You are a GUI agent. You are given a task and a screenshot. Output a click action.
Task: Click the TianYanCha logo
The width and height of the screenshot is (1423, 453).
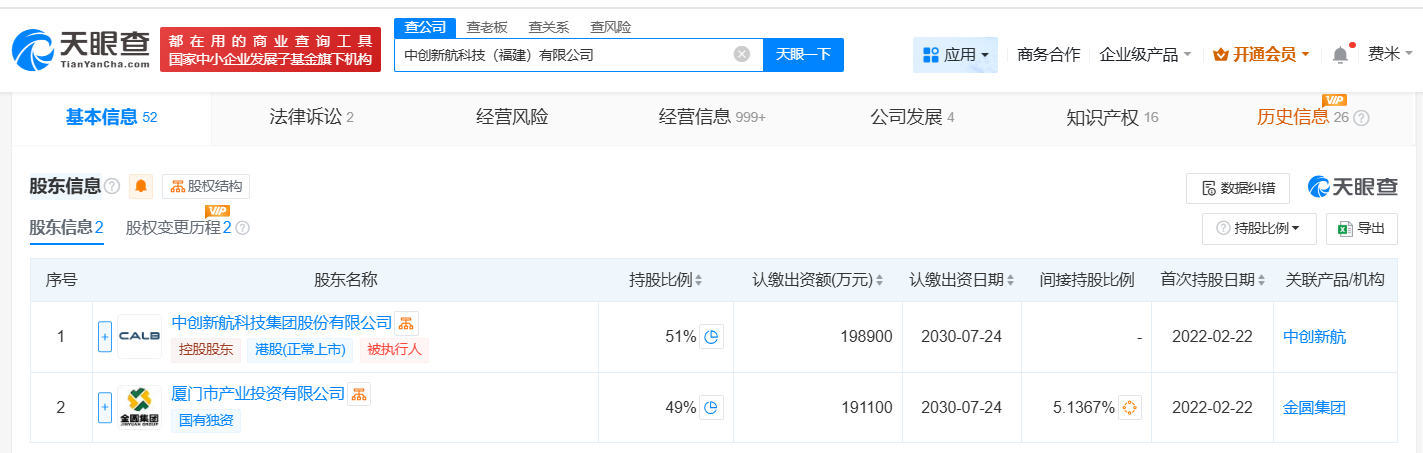click(81, 49)
